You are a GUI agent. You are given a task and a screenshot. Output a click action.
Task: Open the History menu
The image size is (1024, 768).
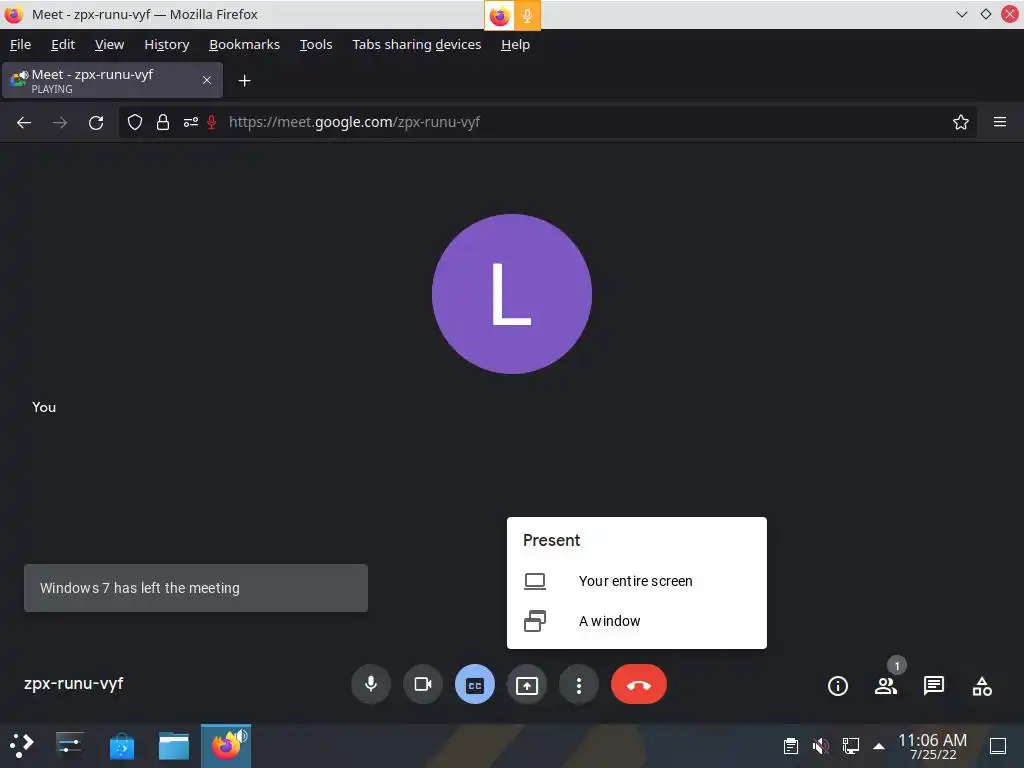[x=167, y=44]
